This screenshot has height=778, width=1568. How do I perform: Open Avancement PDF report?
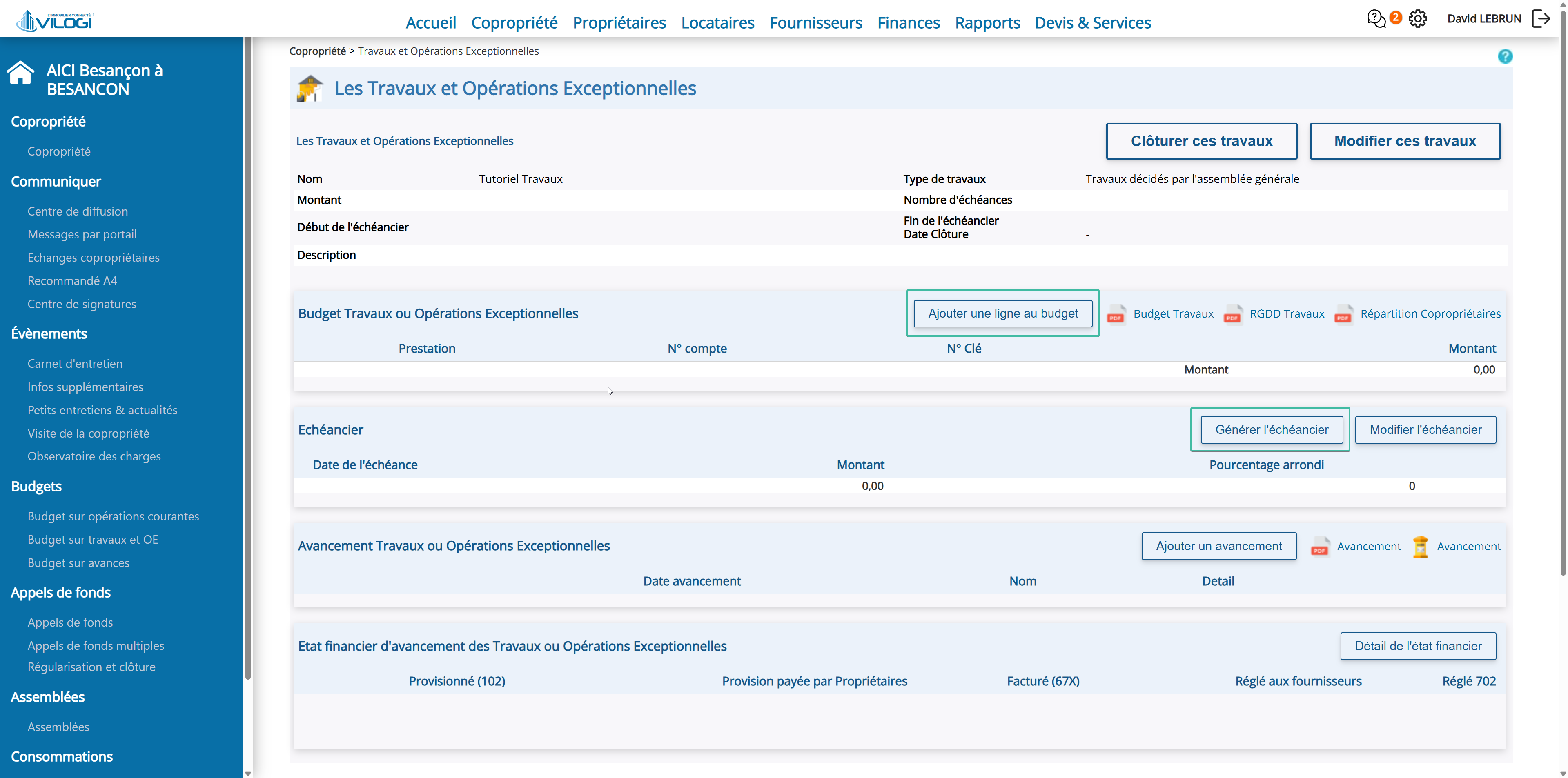pos(1320,546)
